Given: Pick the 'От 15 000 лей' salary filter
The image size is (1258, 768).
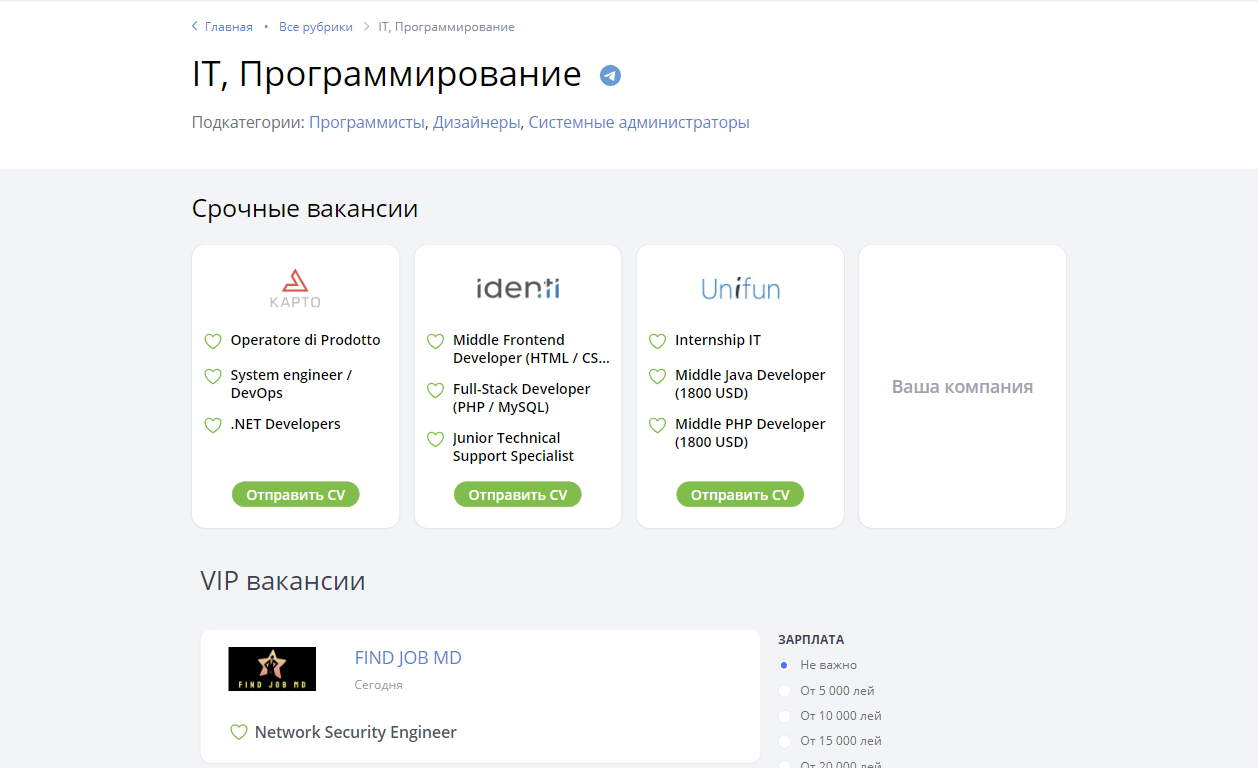Looking at the screenshot, I should tap(784, 741).
